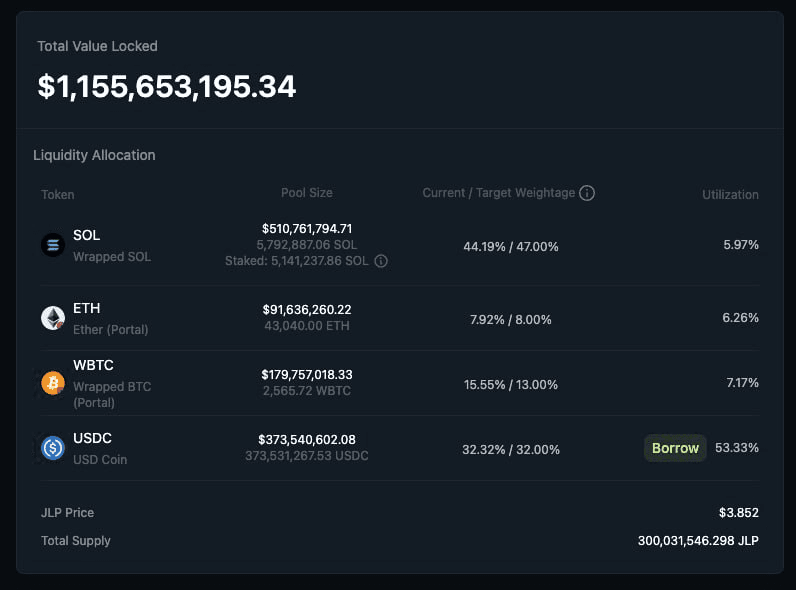The image size is (796, 590).
Task: Click the Token column header
Action: pos(57,194)
